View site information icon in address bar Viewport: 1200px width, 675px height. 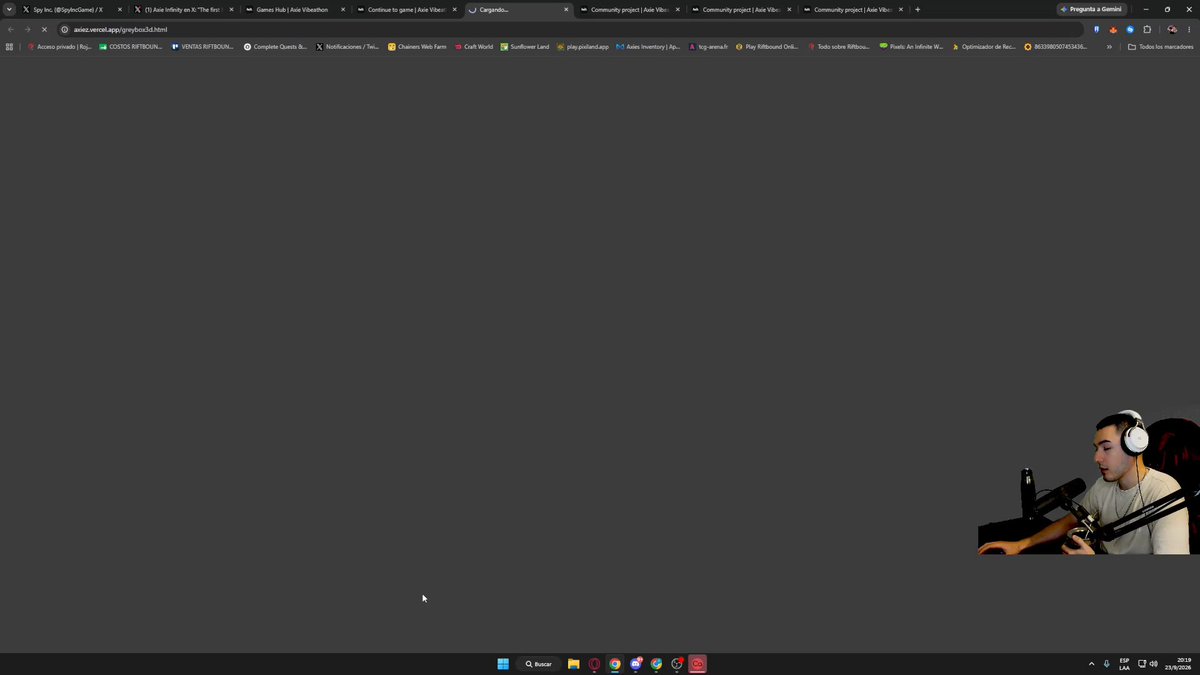65,30
